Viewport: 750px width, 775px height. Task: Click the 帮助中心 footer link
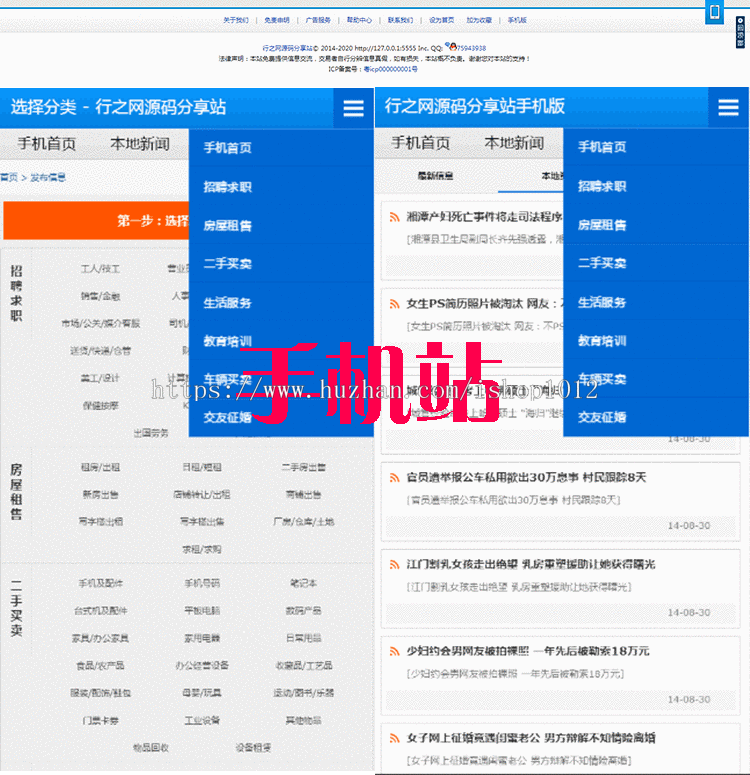359,20
